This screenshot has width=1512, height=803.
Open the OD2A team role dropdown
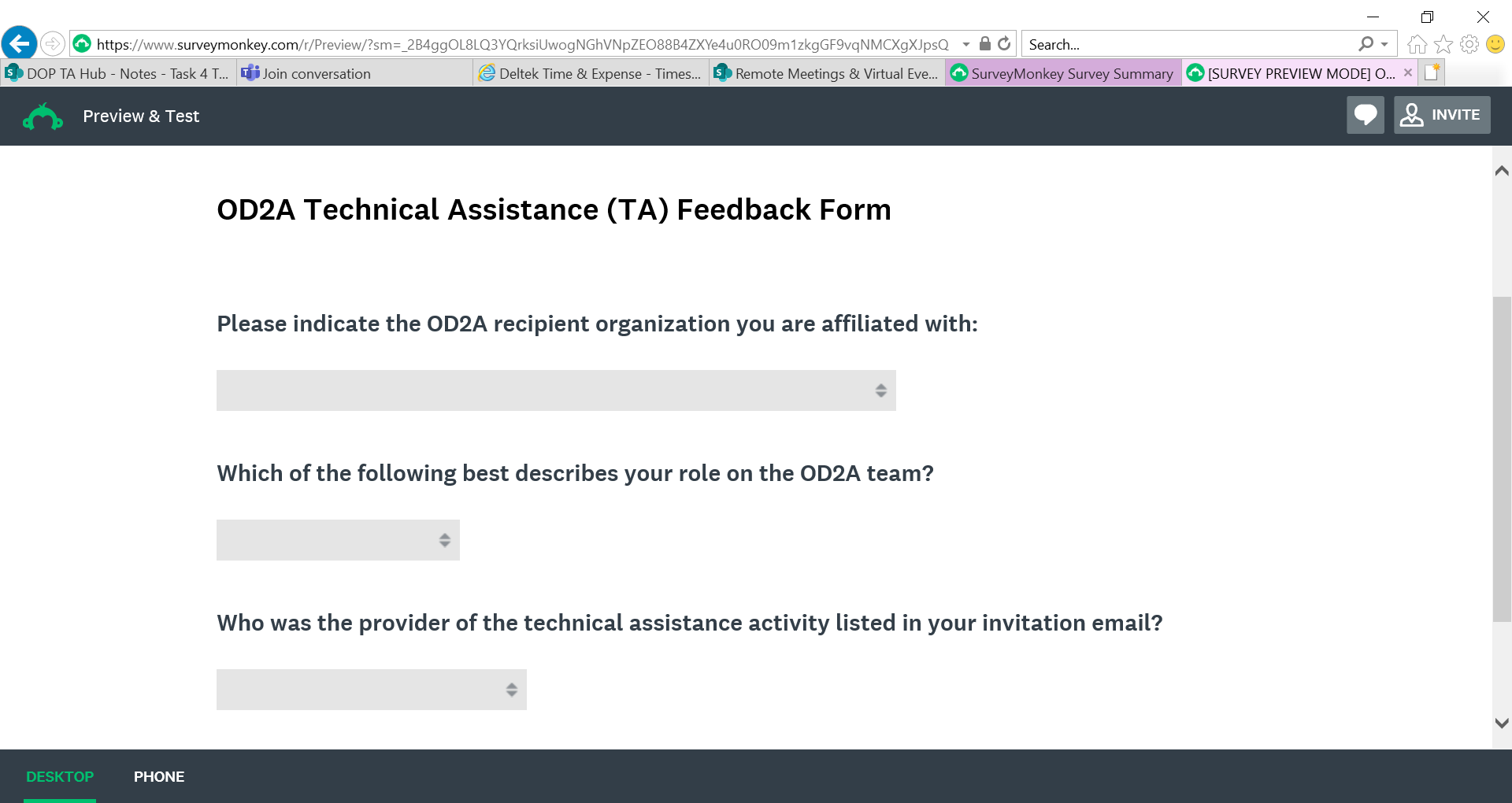(338, 540)
